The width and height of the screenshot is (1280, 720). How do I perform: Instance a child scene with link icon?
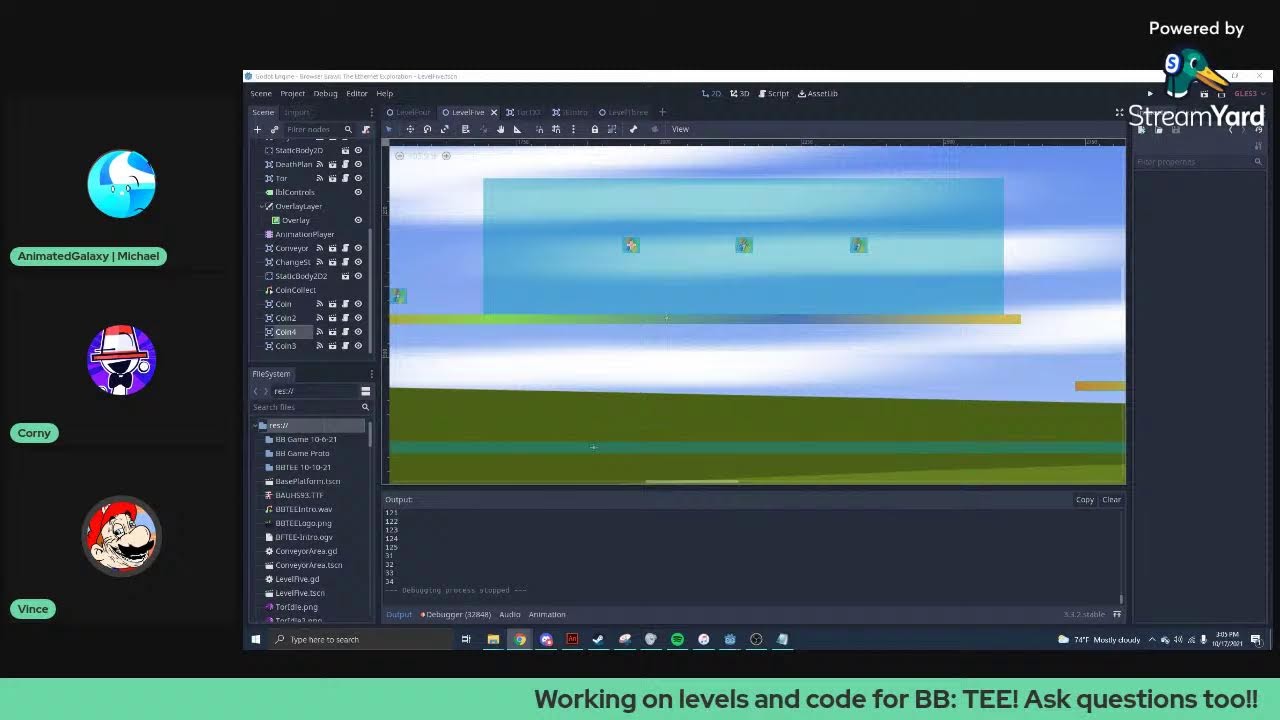[x=274, y=130]
